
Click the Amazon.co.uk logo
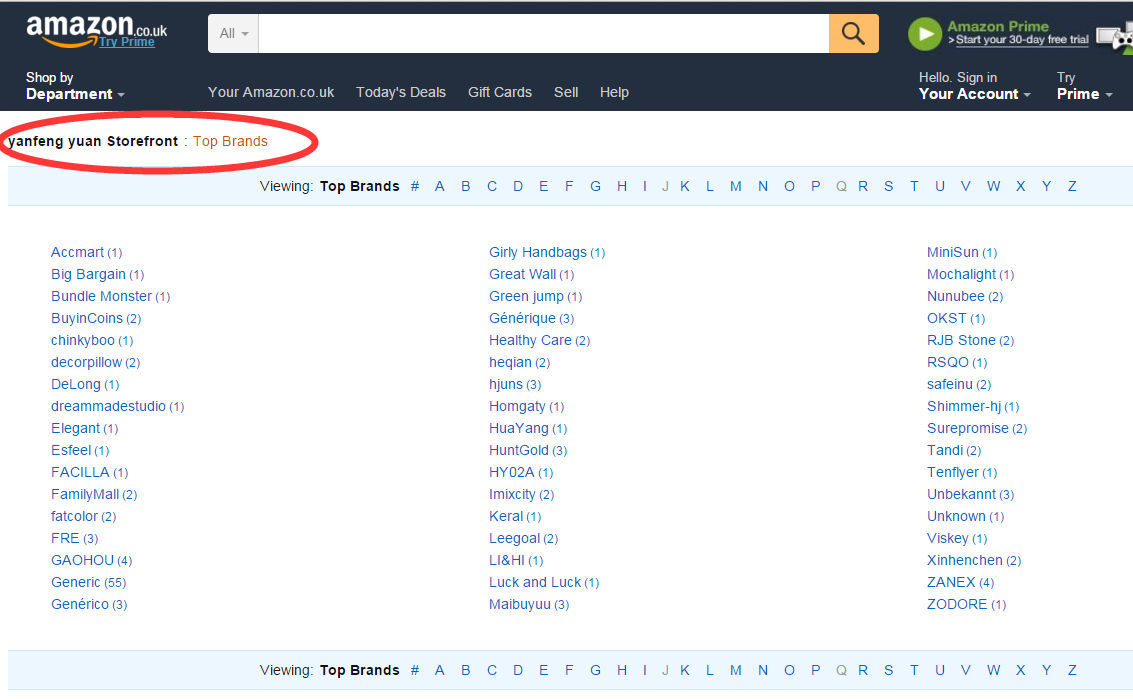click(x=96, y=30)
